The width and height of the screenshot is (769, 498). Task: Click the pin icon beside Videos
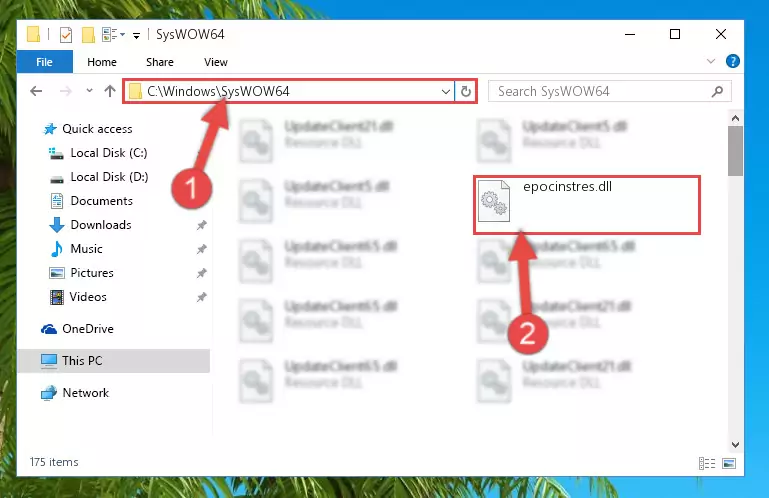coord(201,297)
